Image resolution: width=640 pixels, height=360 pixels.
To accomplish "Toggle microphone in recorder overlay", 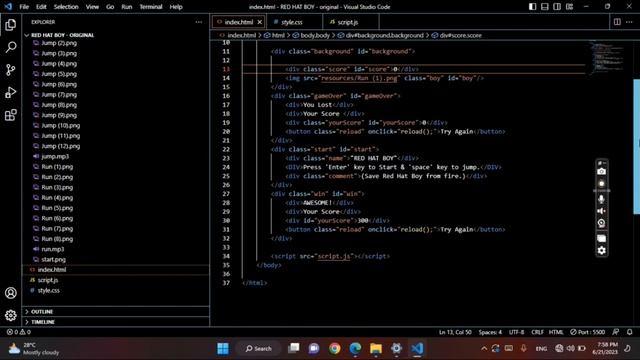I will tap(601, 199).
